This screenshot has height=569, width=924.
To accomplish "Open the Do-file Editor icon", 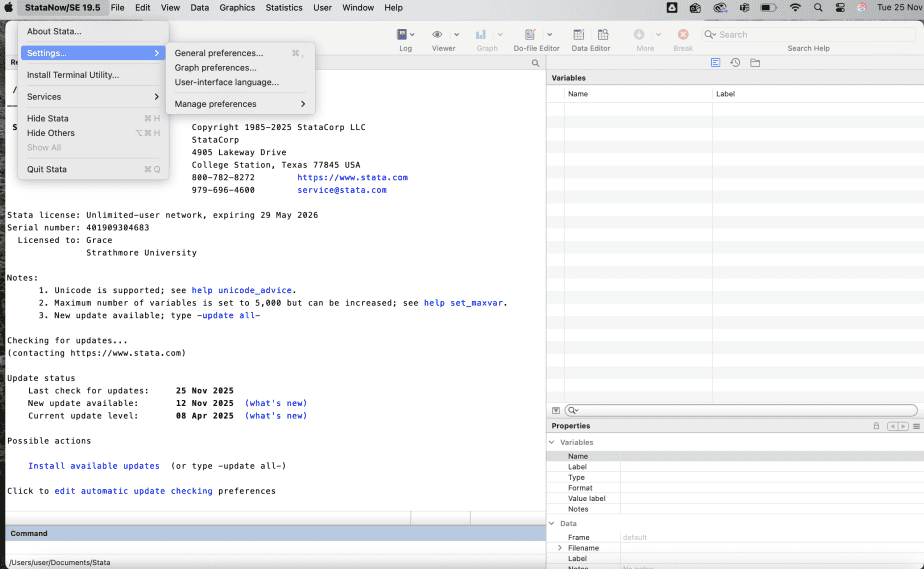I will (x=530, y=35).
